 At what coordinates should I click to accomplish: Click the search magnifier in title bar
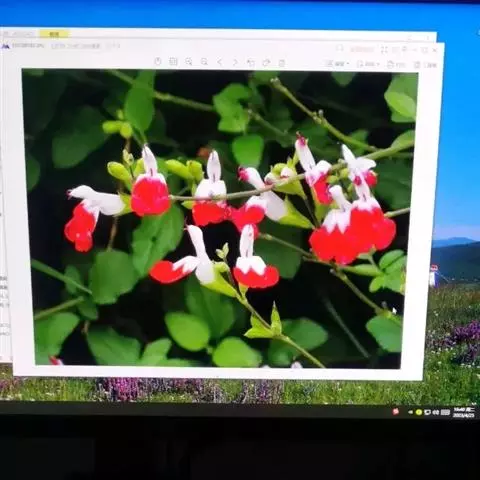click(x=340, y=49)
